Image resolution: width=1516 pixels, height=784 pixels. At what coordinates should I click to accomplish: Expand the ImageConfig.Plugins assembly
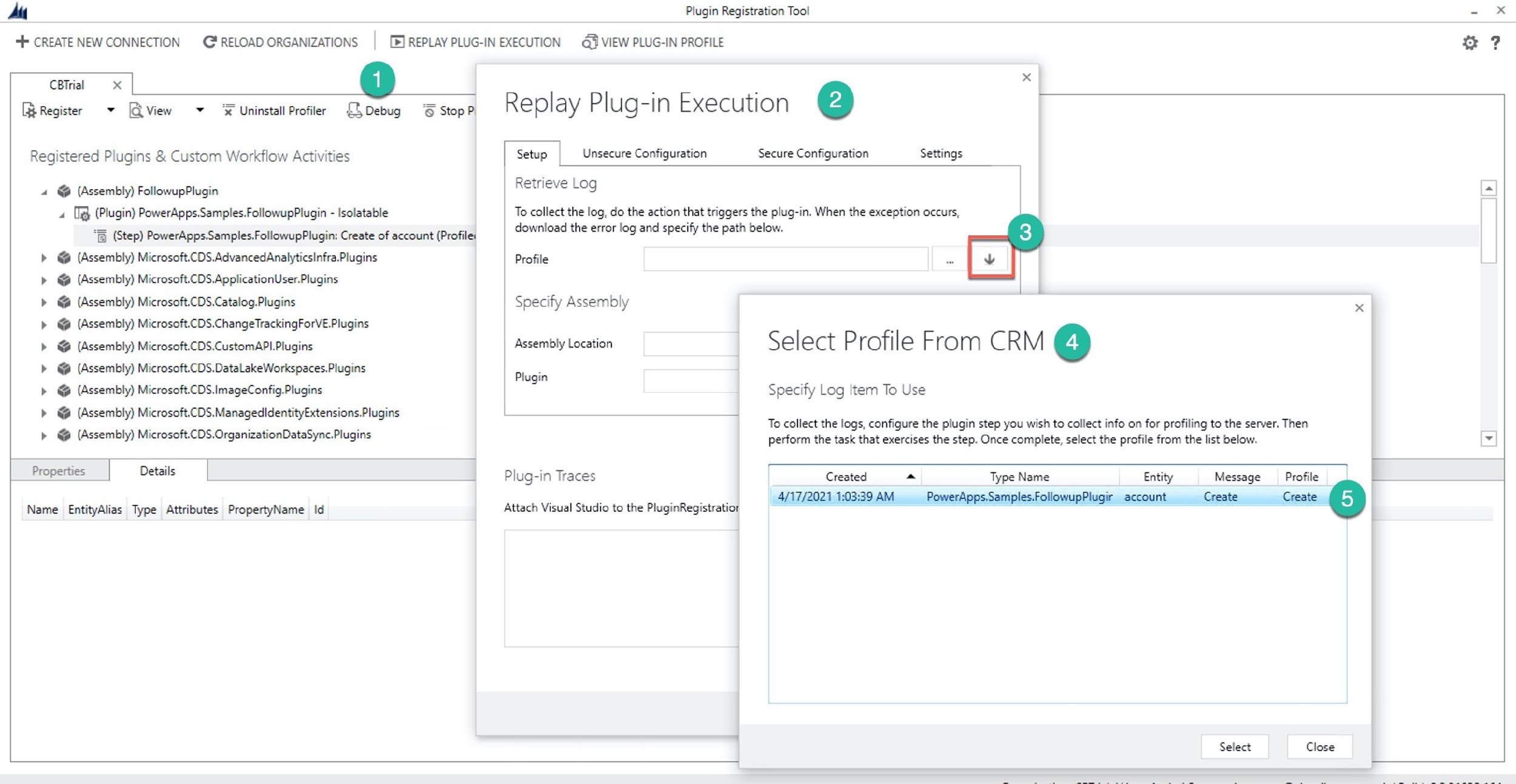tap(44, 391)
